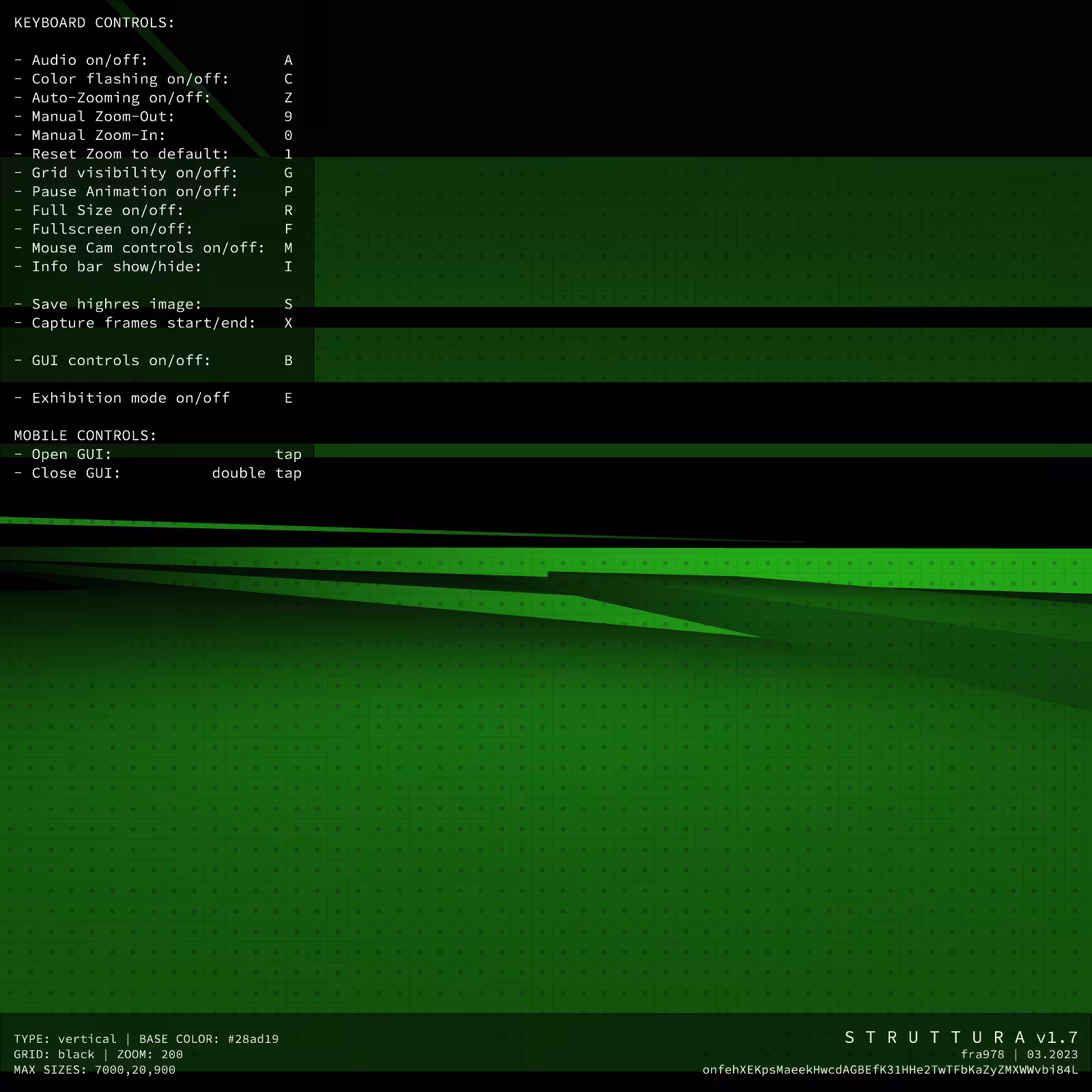Click 'Capture frames start/end:' text

[143, 323]
